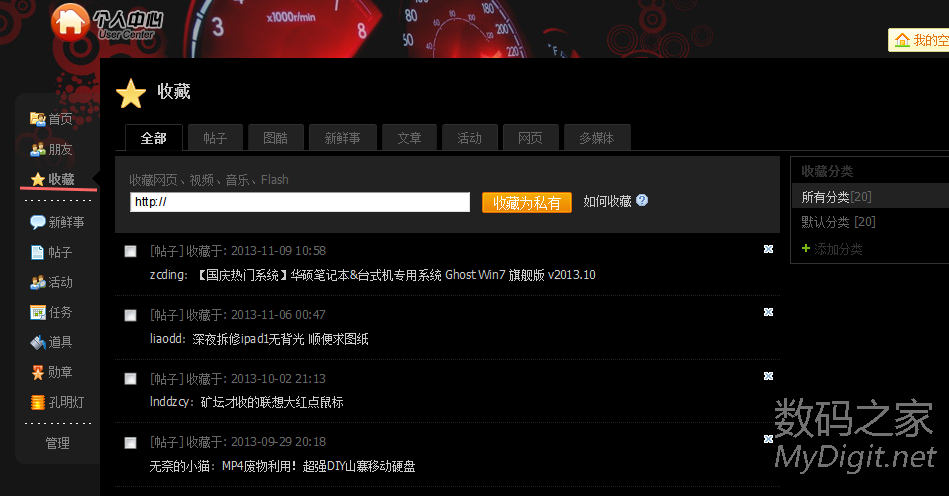
Task: Switch to the 图酷 tab
Action: [275, 138]
